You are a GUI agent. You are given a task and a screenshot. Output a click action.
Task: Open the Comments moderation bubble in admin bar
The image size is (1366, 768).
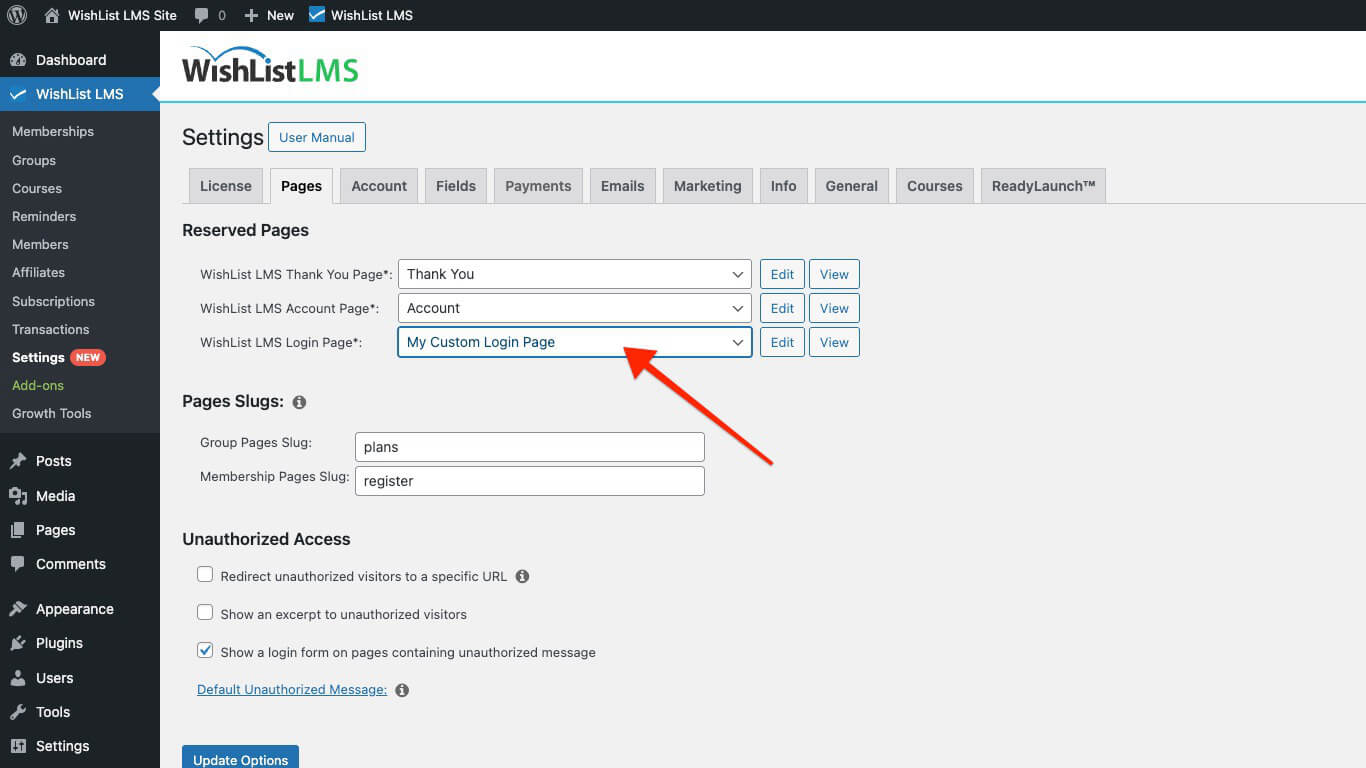click(x=204, y=15)
